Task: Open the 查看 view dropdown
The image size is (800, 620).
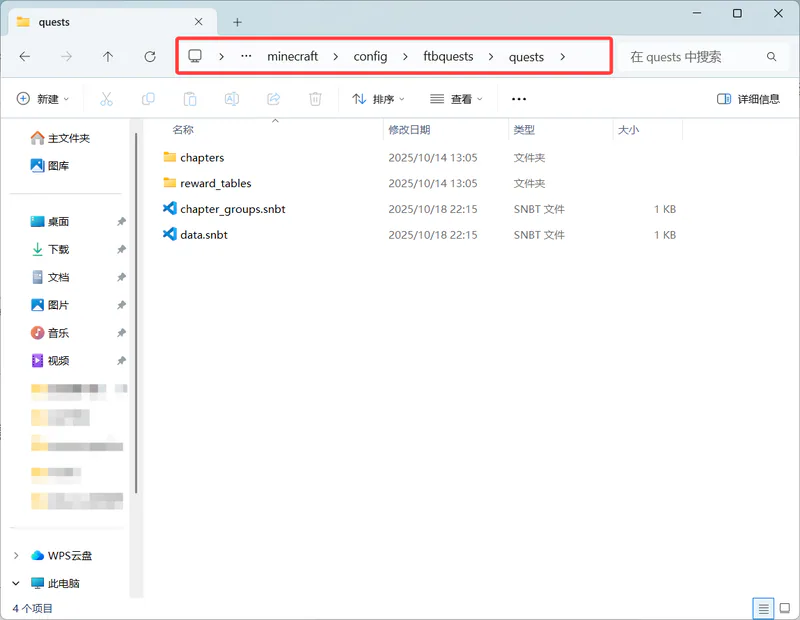Action: pyautogui.click(x=456, y=98)
